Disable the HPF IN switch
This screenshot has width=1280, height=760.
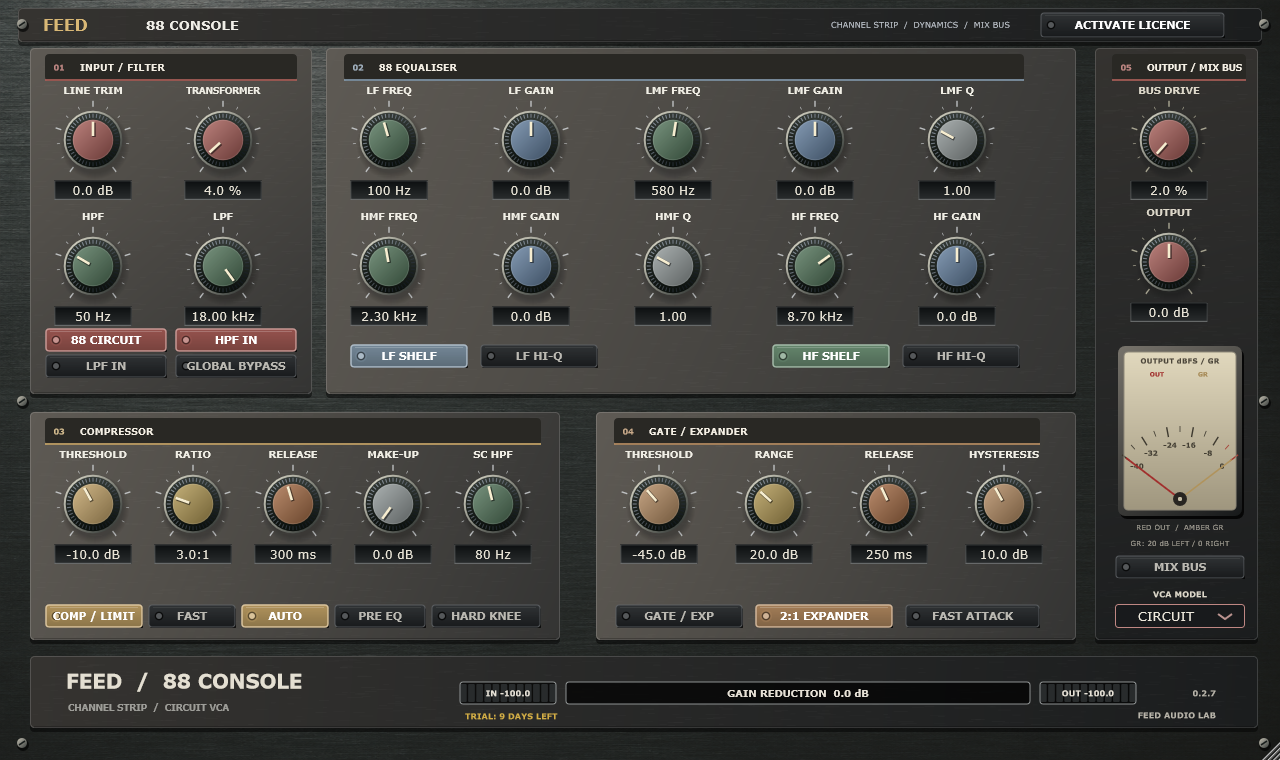tap(236, 340)
